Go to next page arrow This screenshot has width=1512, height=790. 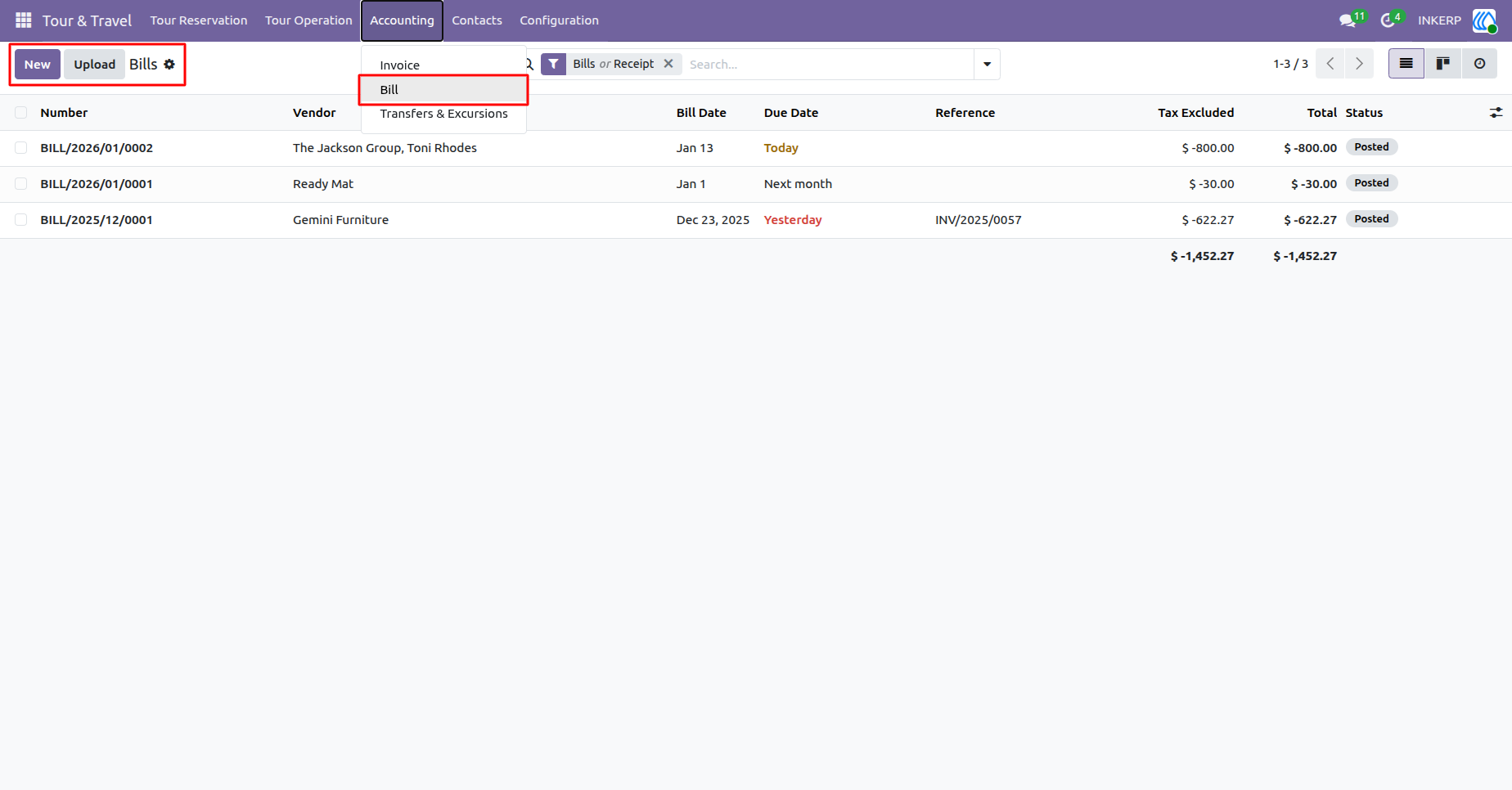(1359, 64)
